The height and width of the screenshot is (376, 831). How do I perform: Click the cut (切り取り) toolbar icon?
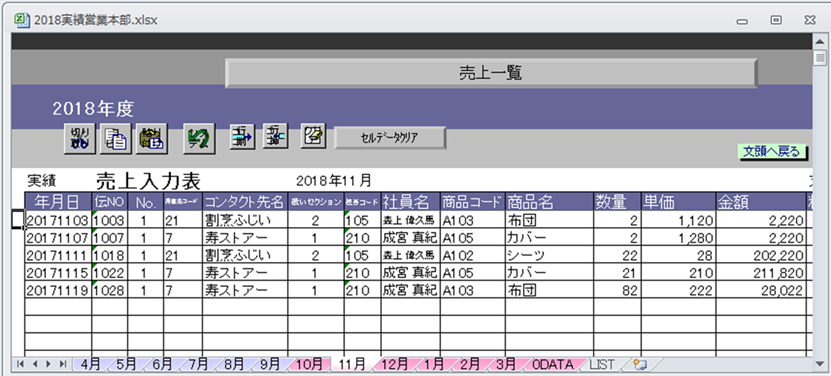pos(80,139)
